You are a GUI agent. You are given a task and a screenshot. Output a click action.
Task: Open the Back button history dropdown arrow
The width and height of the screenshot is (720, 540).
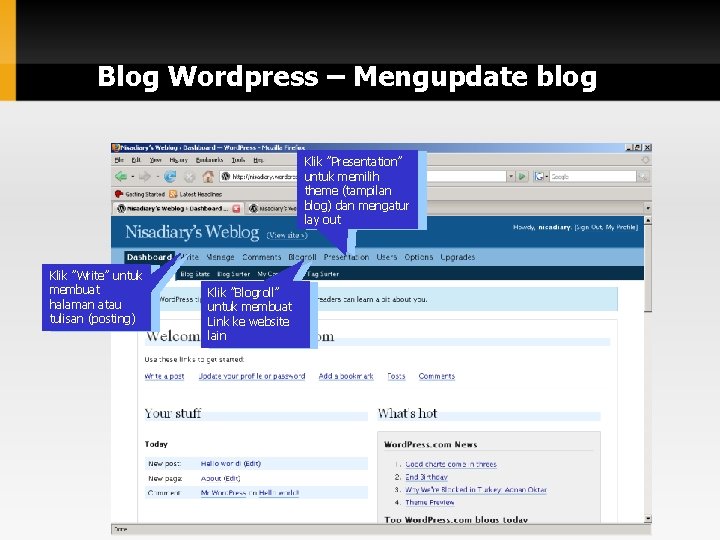[x=133, y=176]
